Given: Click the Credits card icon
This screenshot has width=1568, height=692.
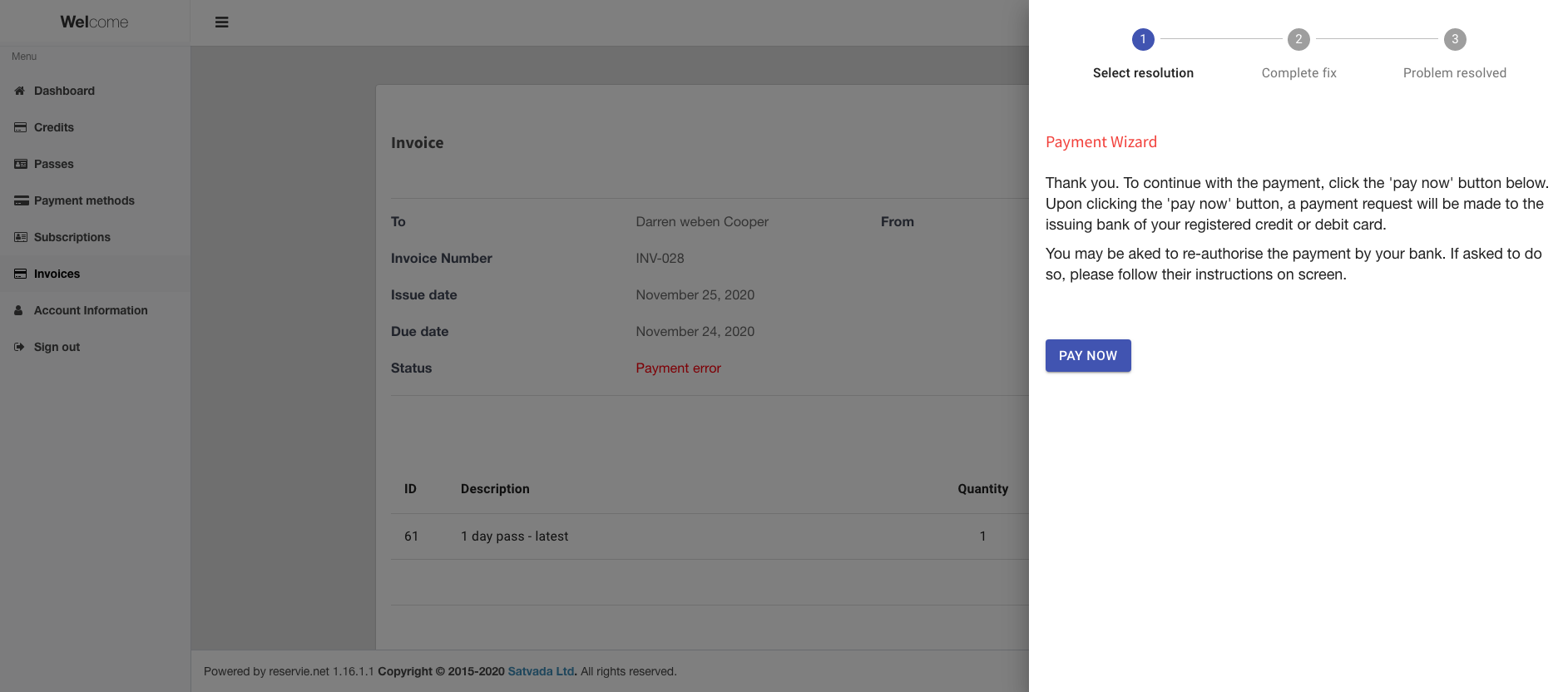Looking at the screenshot, I should (x=20, y=127).
